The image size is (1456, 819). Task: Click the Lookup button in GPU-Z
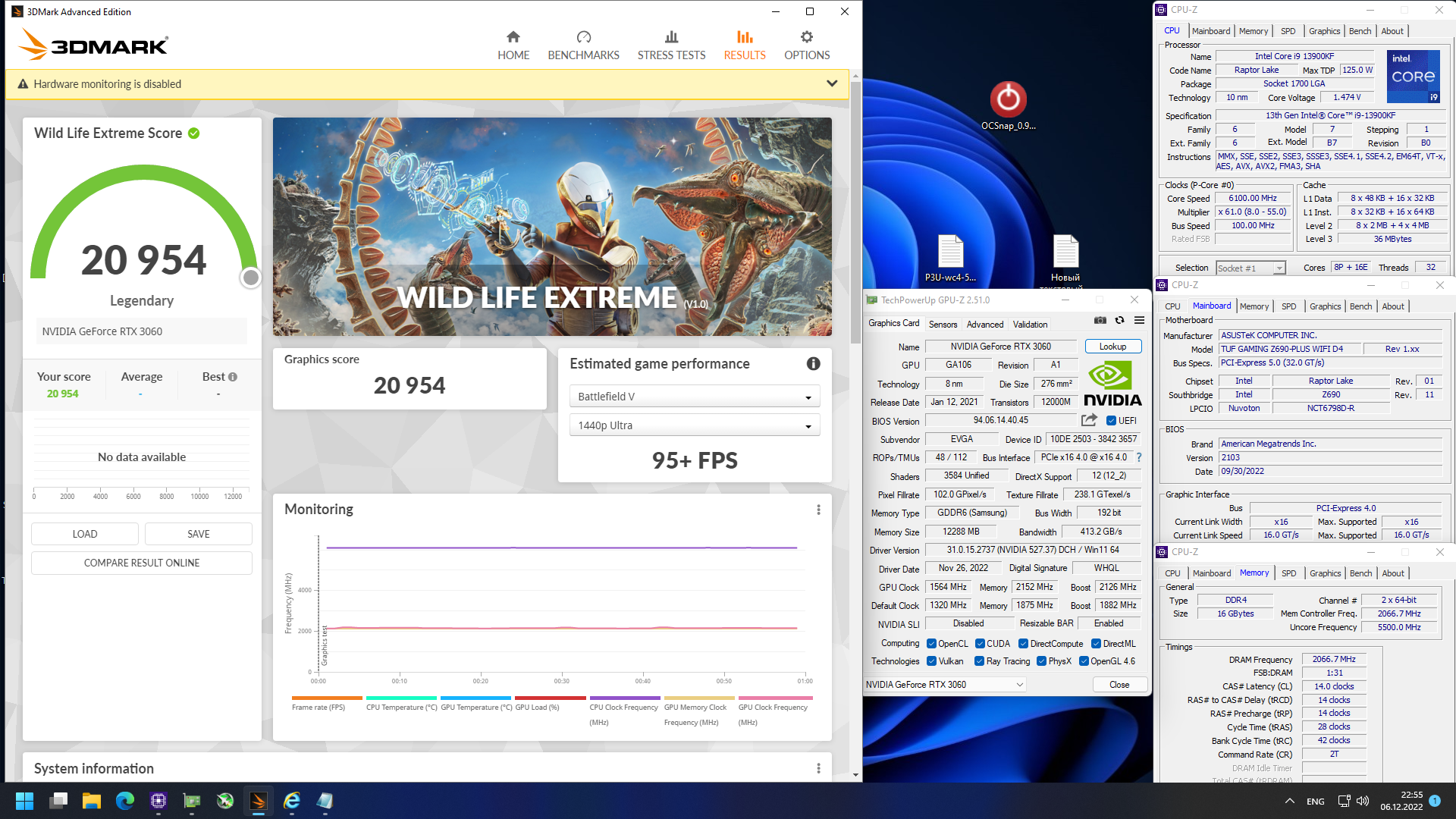point(1113,347)
